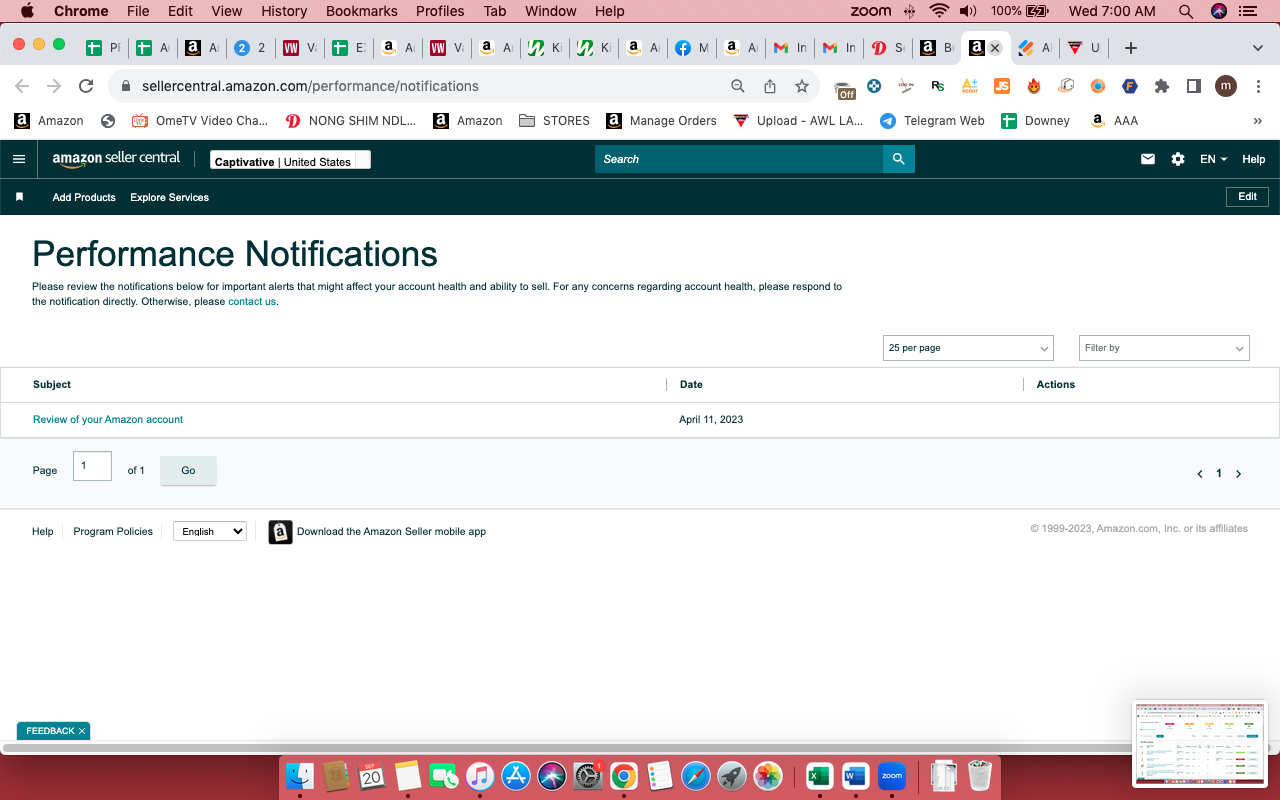Click the orange JS extension icon

point(1002,86)
